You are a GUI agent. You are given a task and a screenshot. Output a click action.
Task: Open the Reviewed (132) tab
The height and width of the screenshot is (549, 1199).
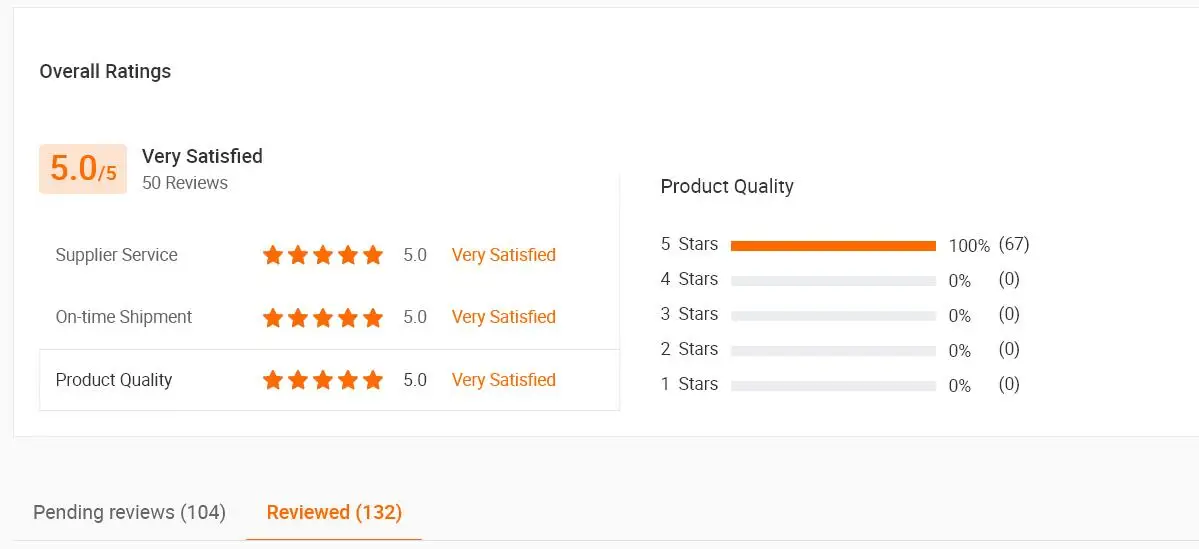334,512
